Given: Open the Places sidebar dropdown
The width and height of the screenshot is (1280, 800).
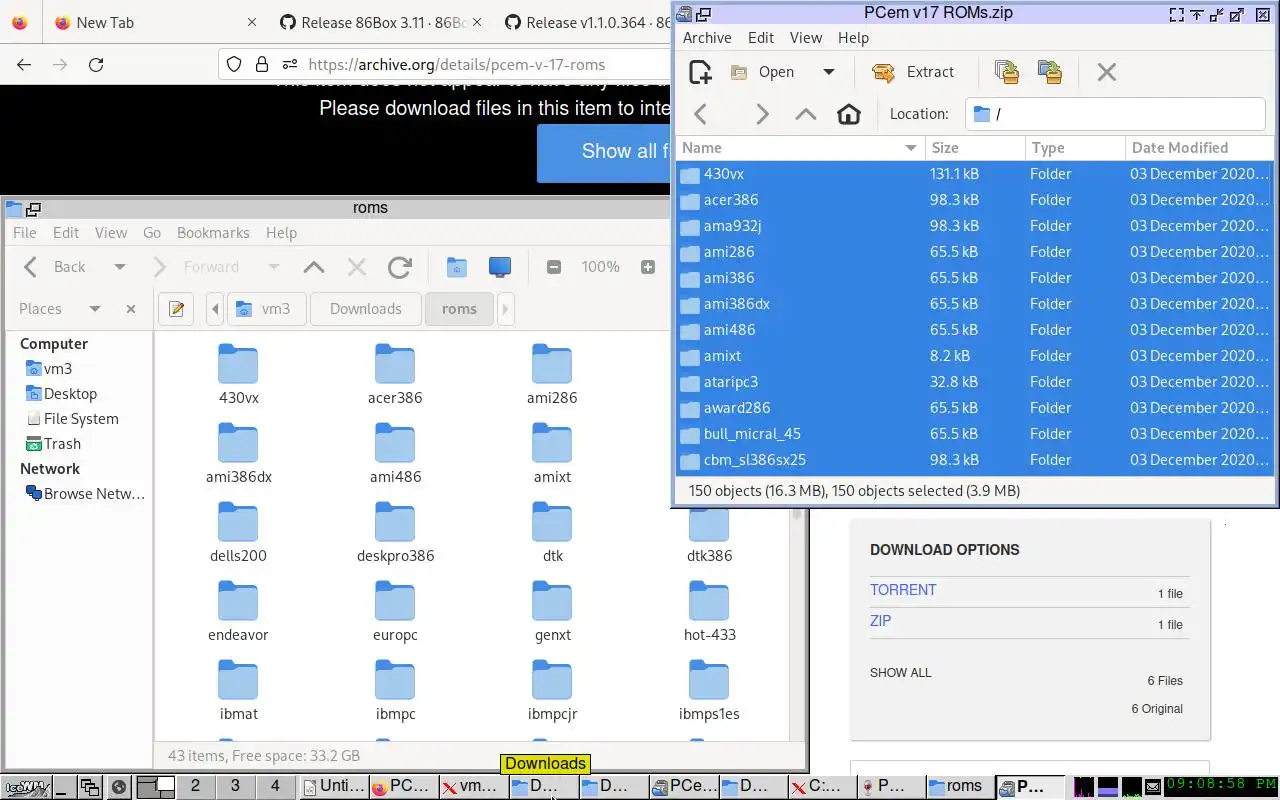Looking at the screenshot, I should 94,309.
